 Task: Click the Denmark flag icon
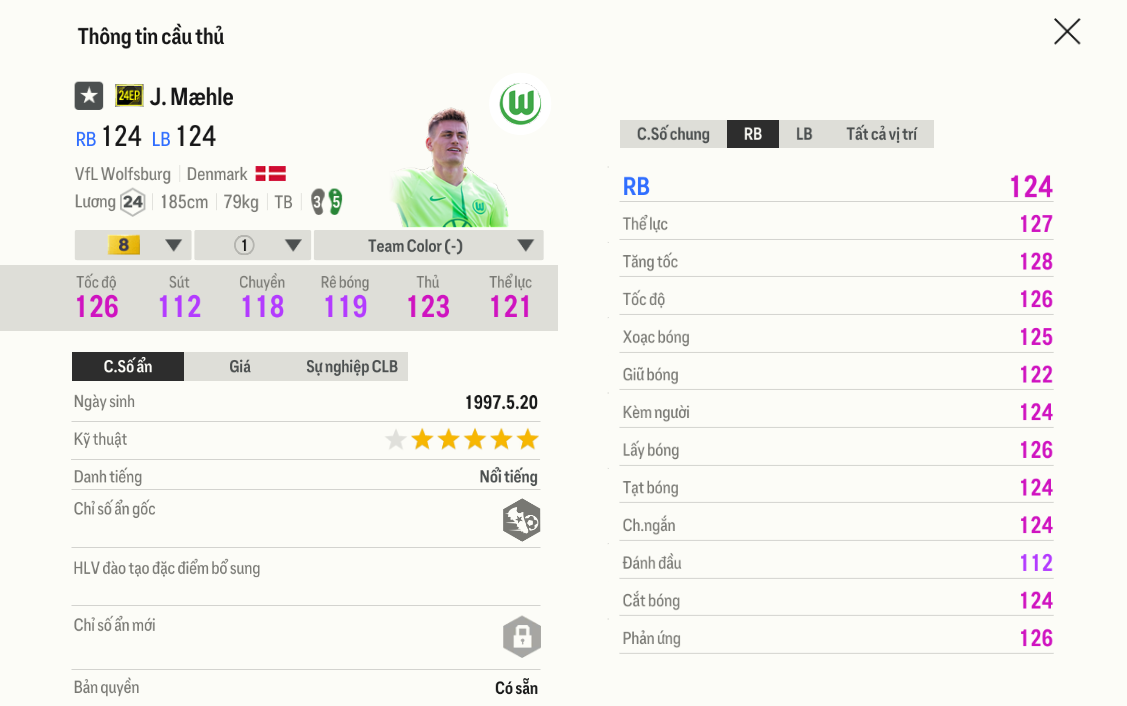point(270,174)
